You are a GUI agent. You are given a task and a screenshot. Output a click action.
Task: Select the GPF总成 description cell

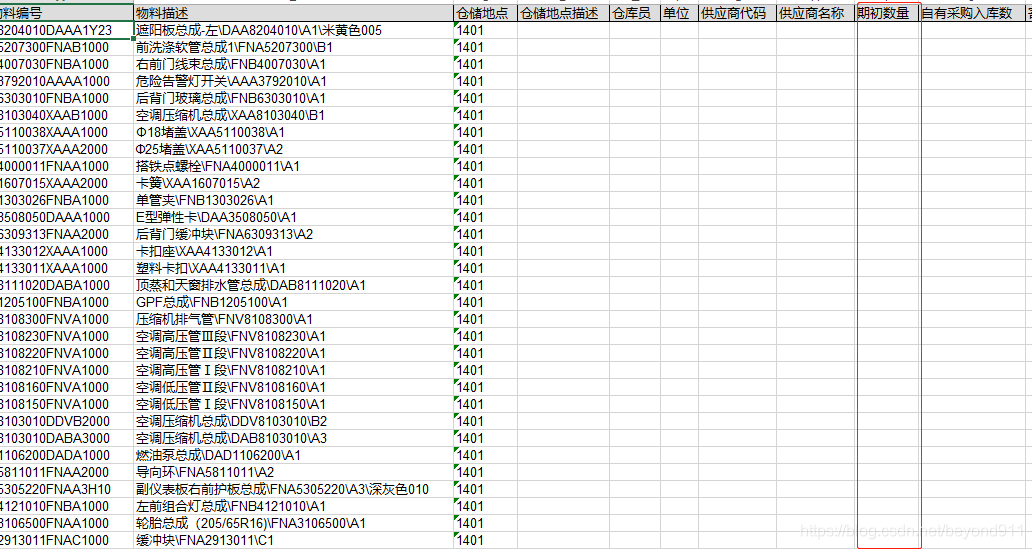pos(294,303)
